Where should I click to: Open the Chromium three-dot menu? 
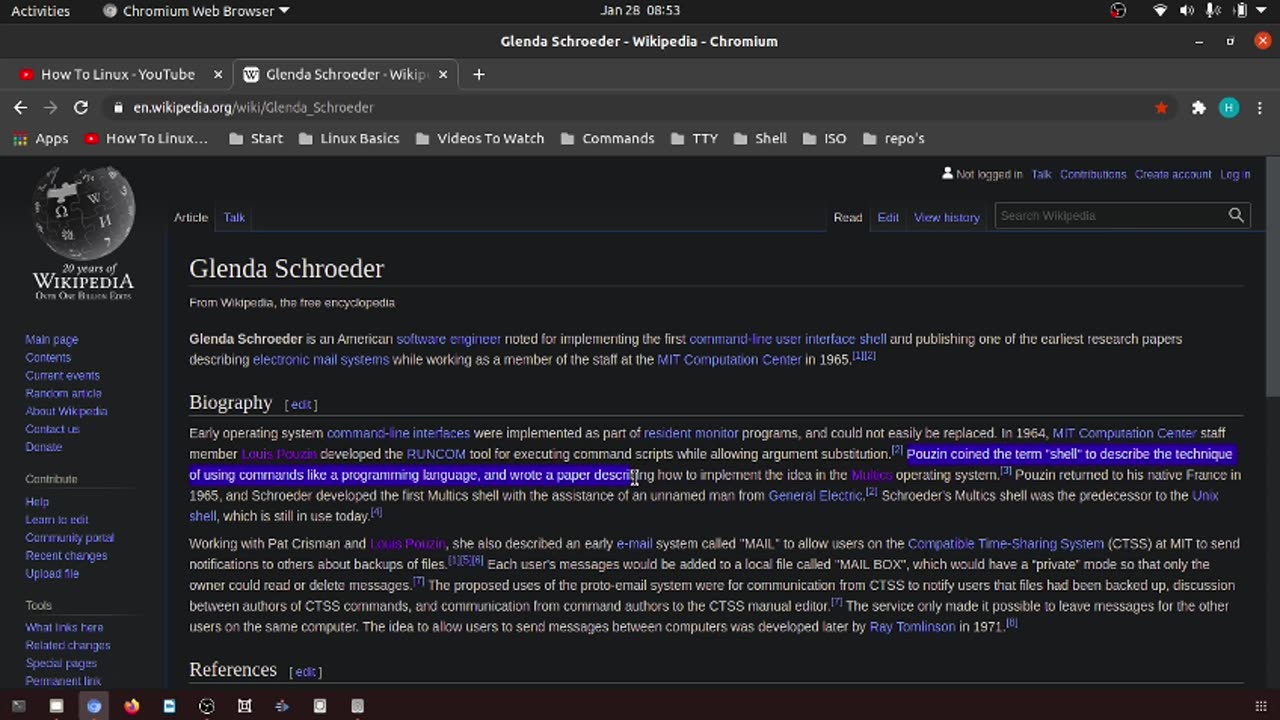(x=1258, y=108)
